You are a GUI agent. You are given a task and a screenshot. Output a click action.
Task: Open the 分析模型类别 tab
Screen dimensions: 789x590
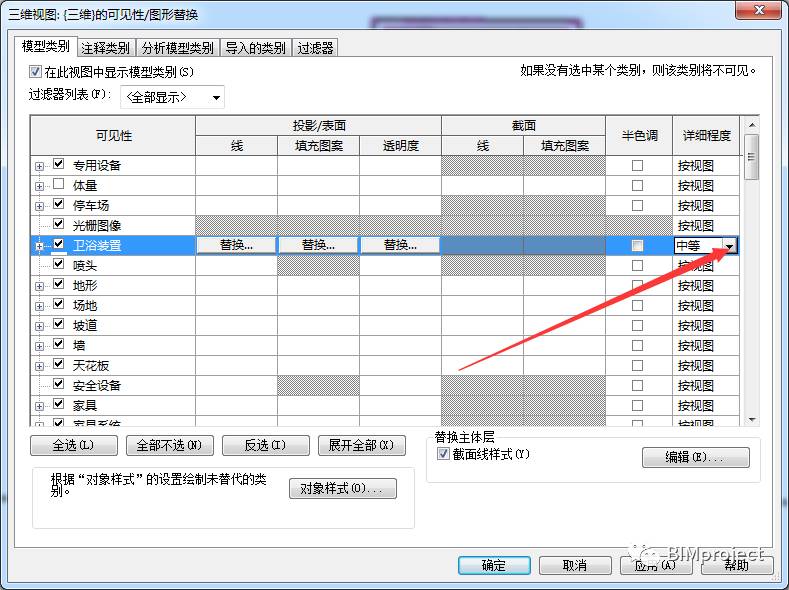(178, 48)
